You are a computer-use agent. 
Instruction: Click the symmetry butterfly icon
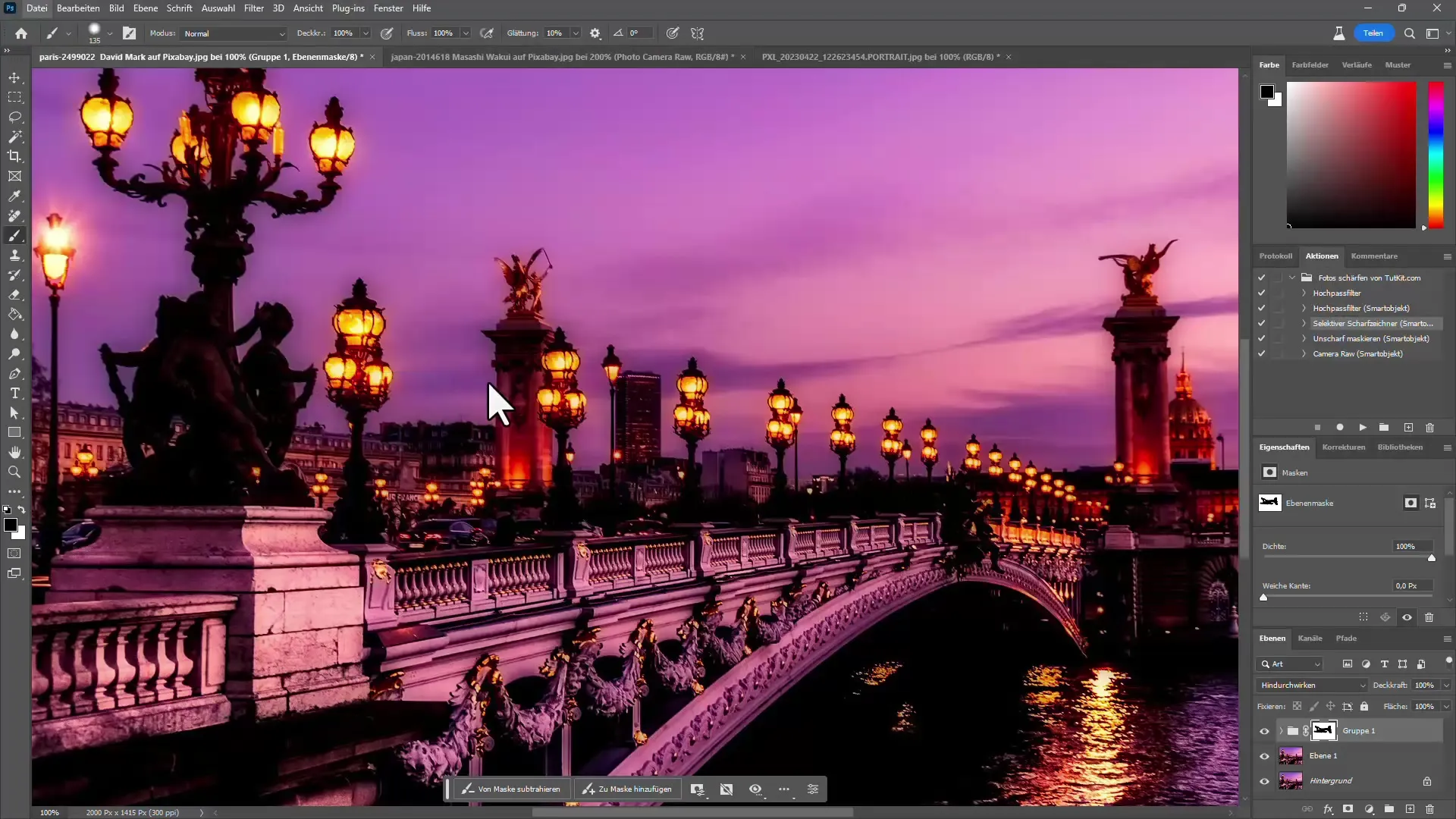pos(698,33)
